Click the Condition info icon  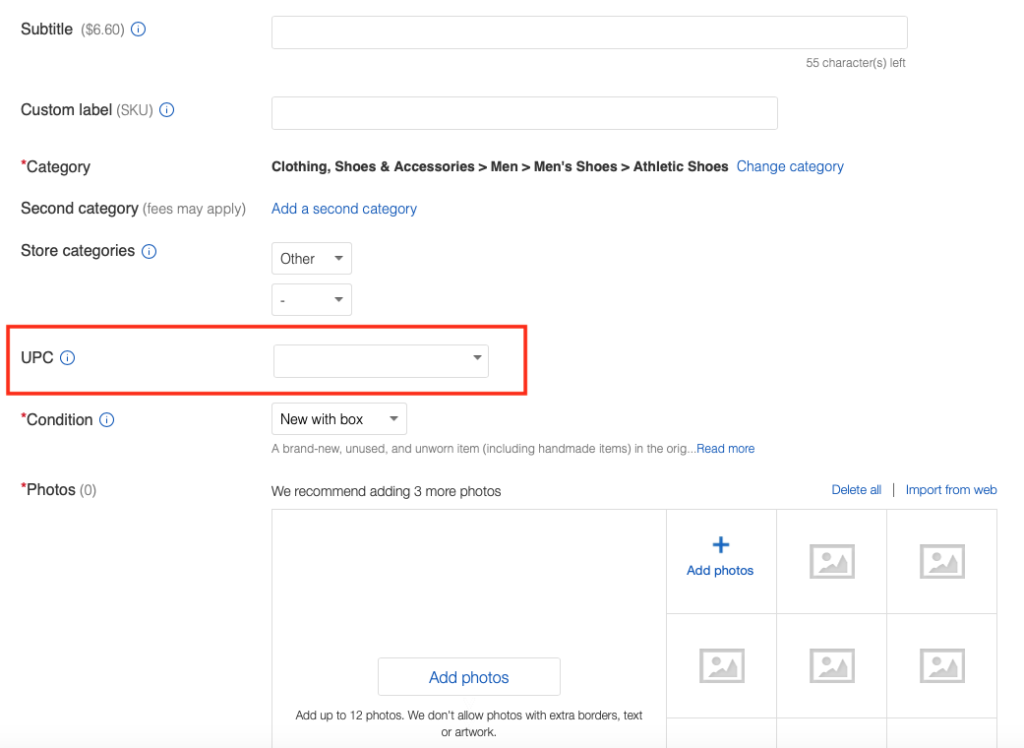108,420
